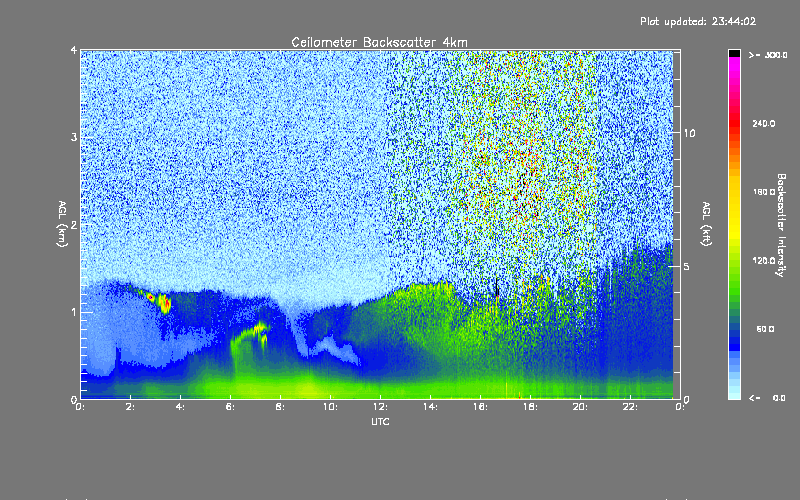Click the '6:' hour label on time axis
The width and height of the screenshot is (800, 500).
tap(231, 407)
